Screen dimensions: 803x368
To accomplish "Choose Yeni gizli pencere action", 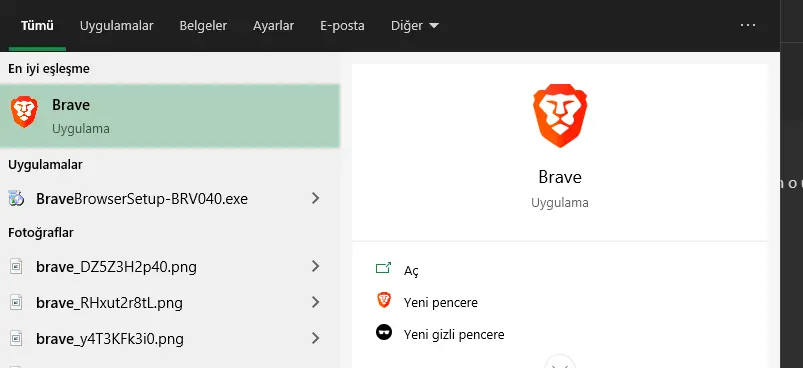I will tap(454, 334).
